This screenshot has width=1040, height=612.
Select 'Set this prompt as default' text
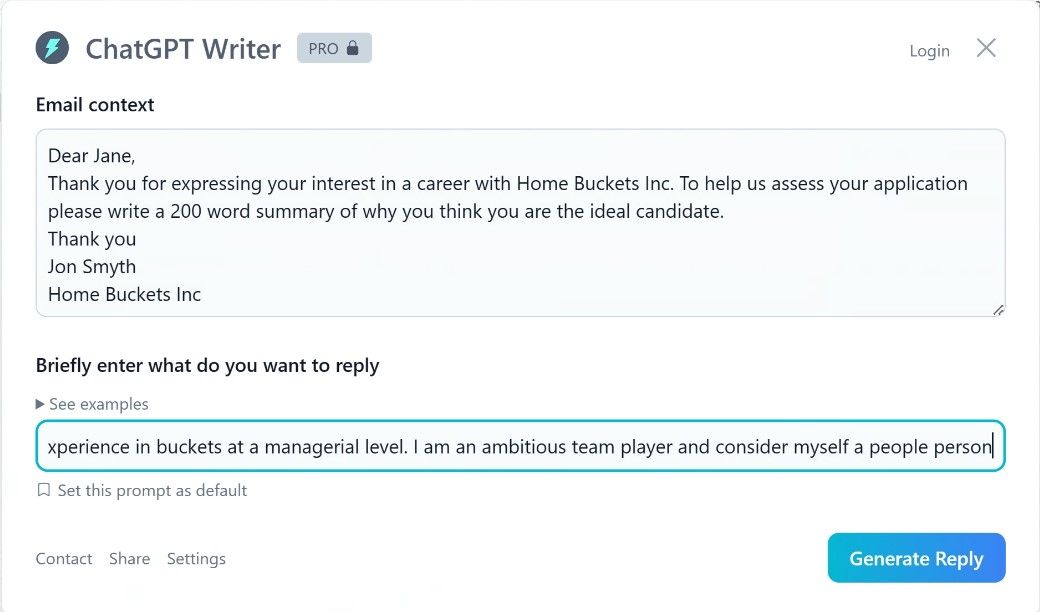coord(152,490)
